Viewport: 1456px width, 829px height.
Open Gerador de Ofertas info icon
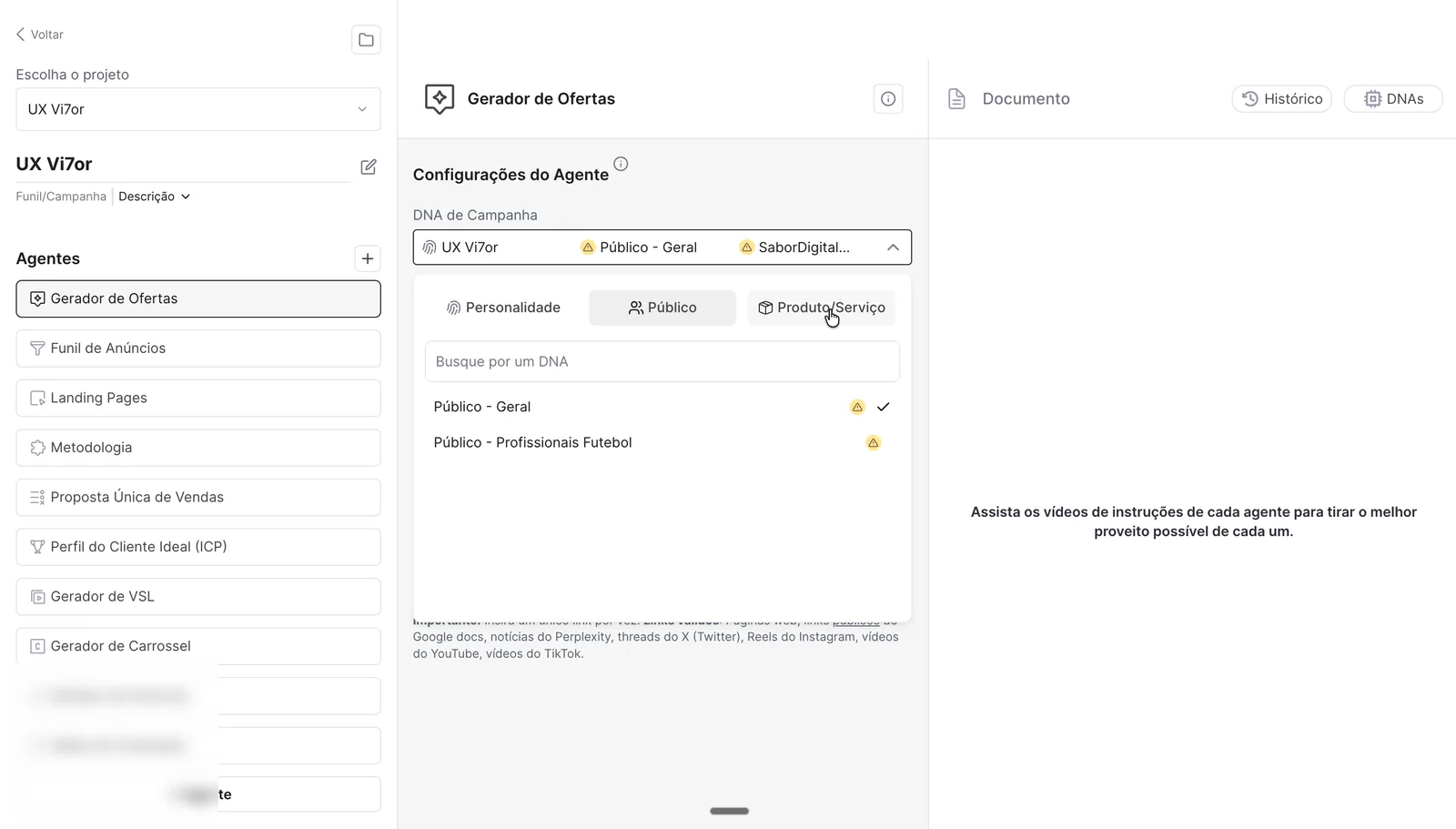click(x=888, y=99)
